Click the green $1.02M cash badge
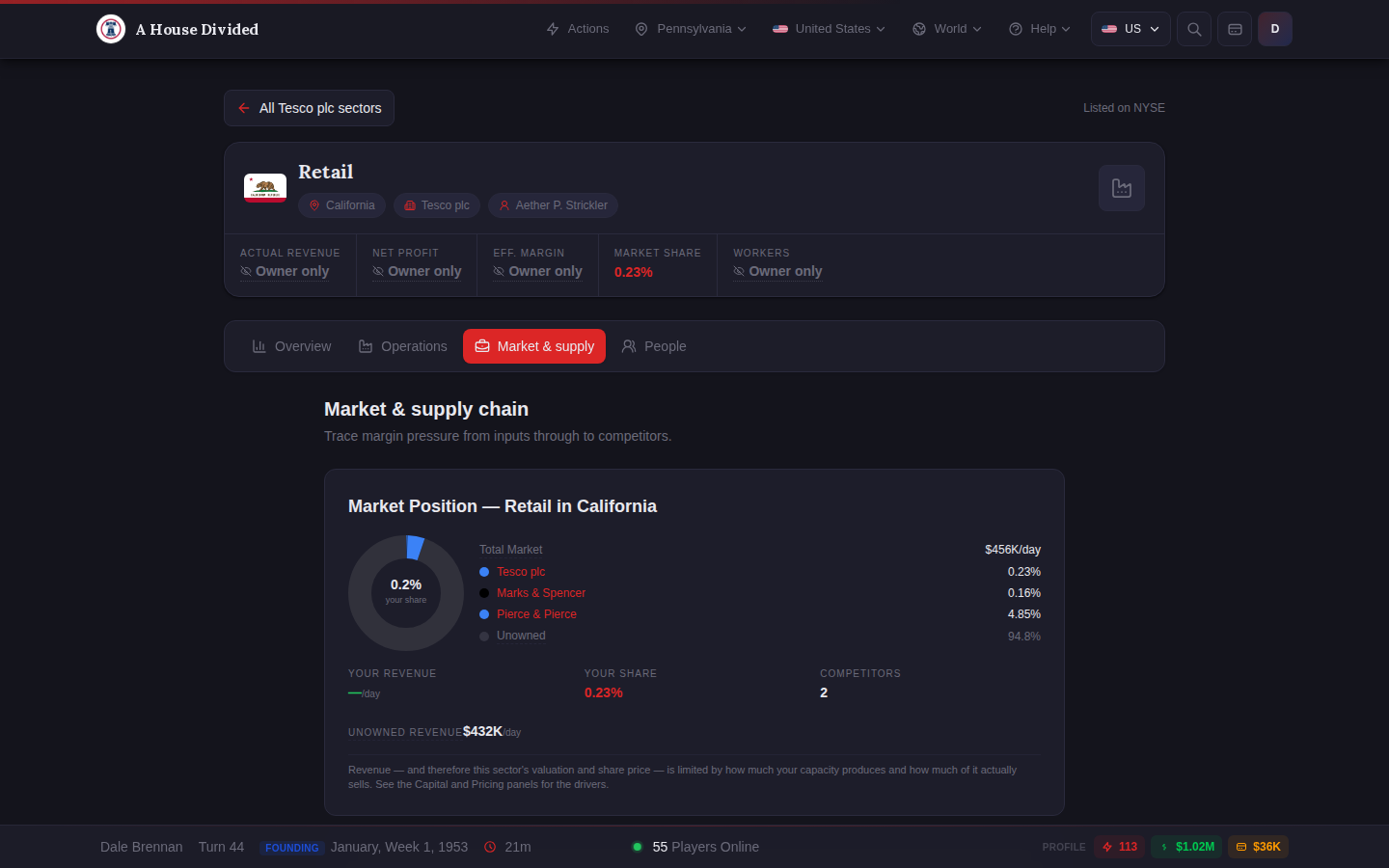Viewport: 1389px width, 868px height. 1186,847
